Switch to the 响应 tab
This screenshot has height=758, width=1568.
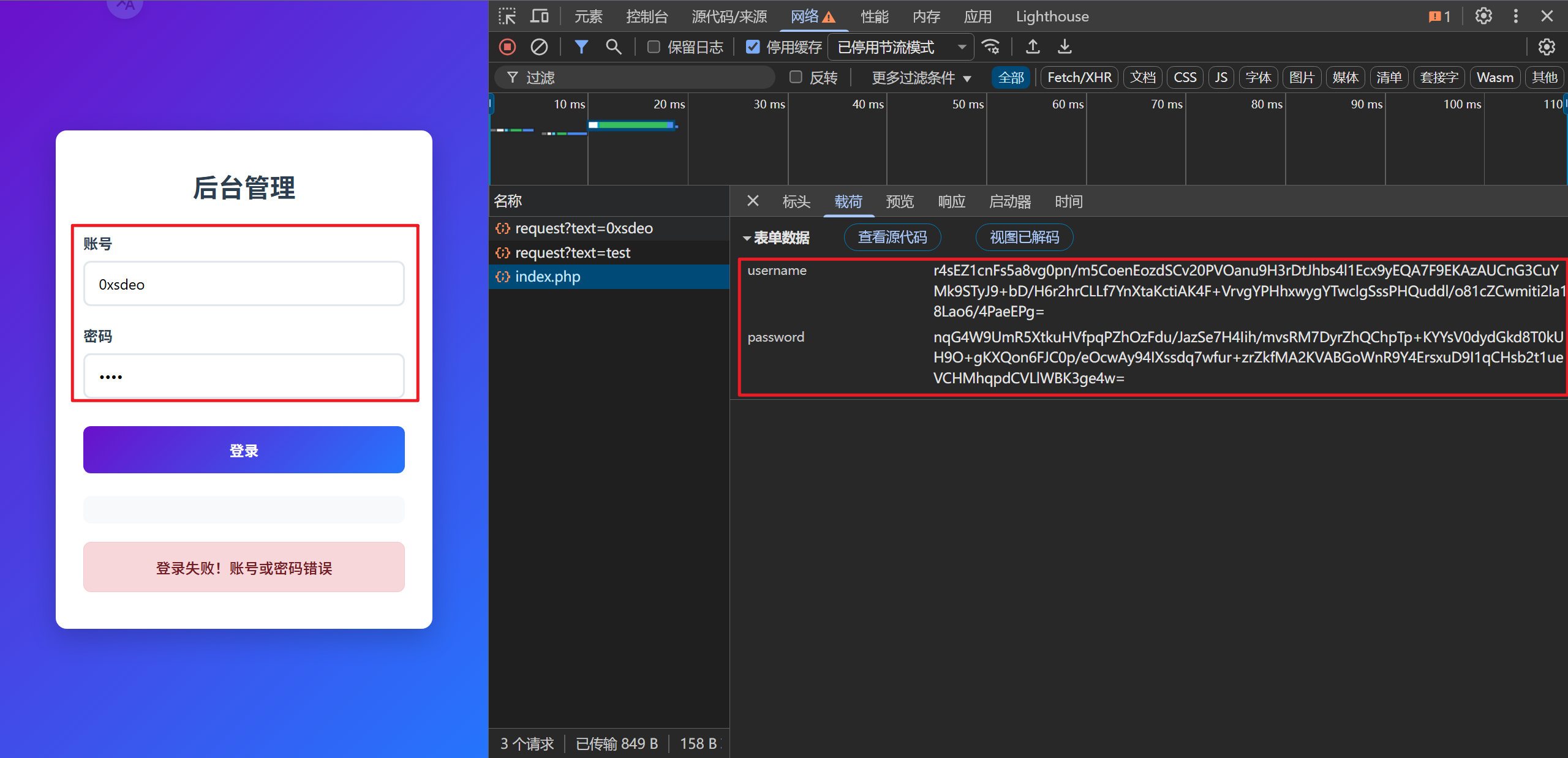point(951,201)
